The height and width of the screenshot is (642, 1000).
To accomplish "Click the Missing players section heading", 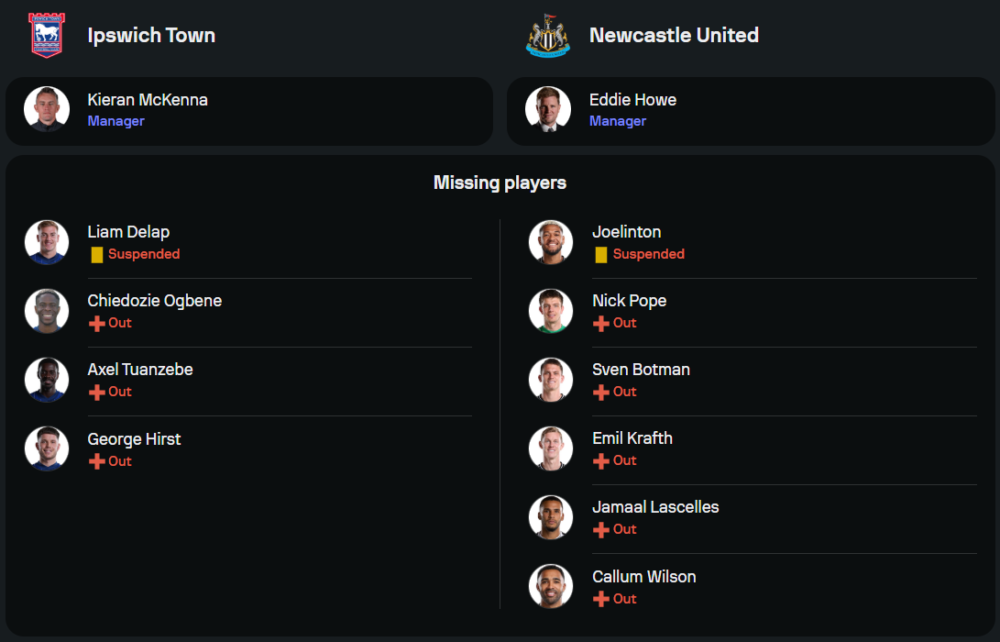I will 500,183.
